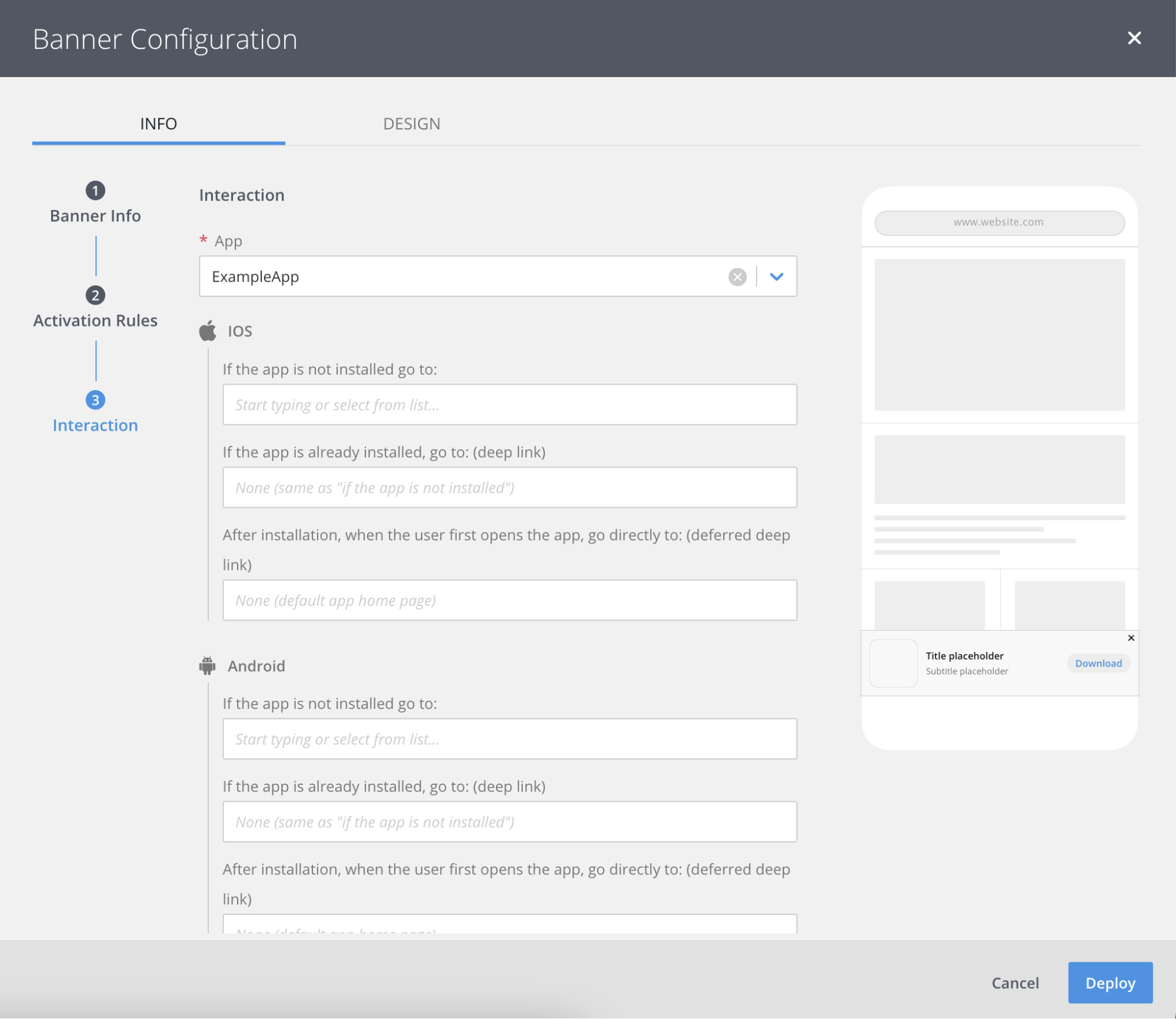
Task: Focus iOS deep link field
Action: coord(509,488)
